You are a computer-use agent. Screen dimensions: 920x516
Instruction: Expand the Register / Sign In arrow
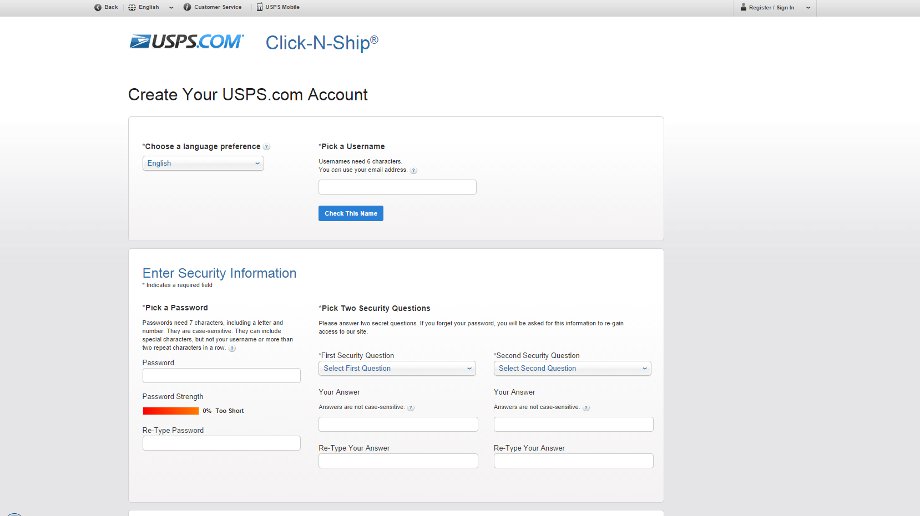coord(808,8)
